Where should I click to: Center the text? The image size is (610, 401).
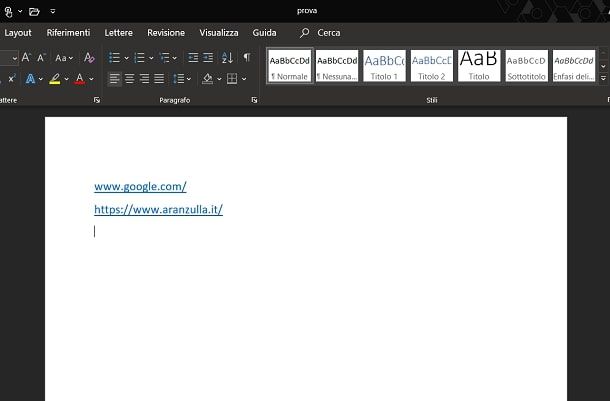pos(130,79)
